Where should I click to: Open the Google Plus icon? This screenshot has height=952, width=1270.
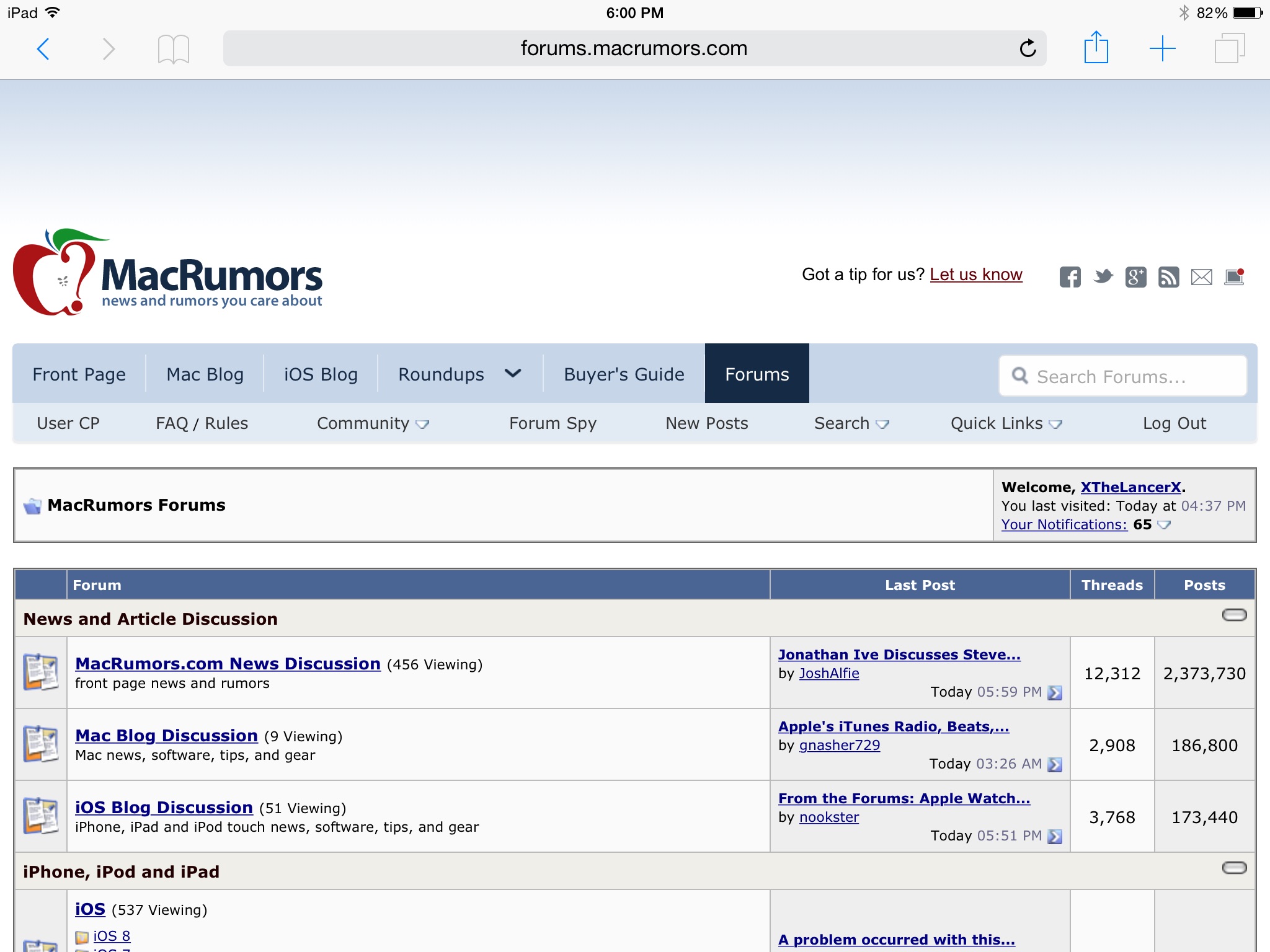pyautogui.click(x=1135, y=276)
